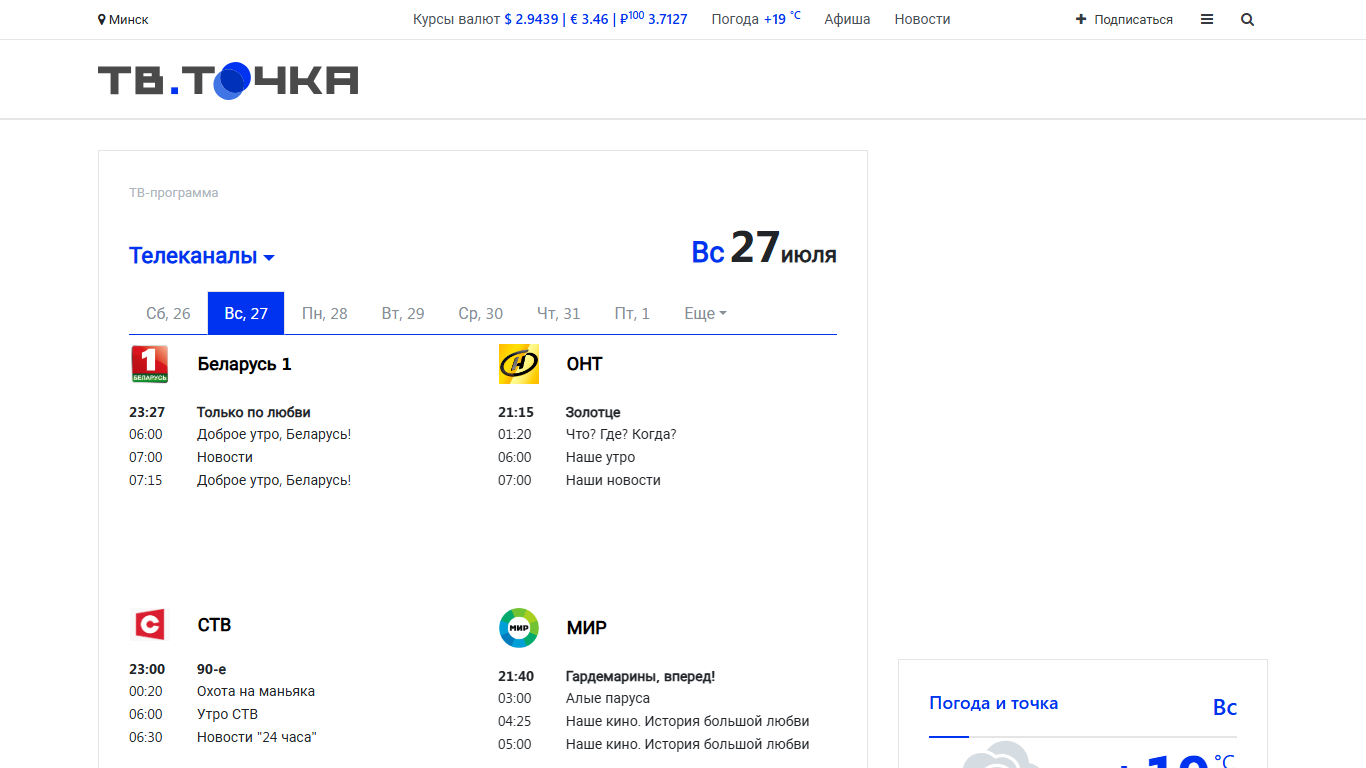The image size is (1366, 768).
Task: Click the Подписаться link
Action: coord(1134,20)
